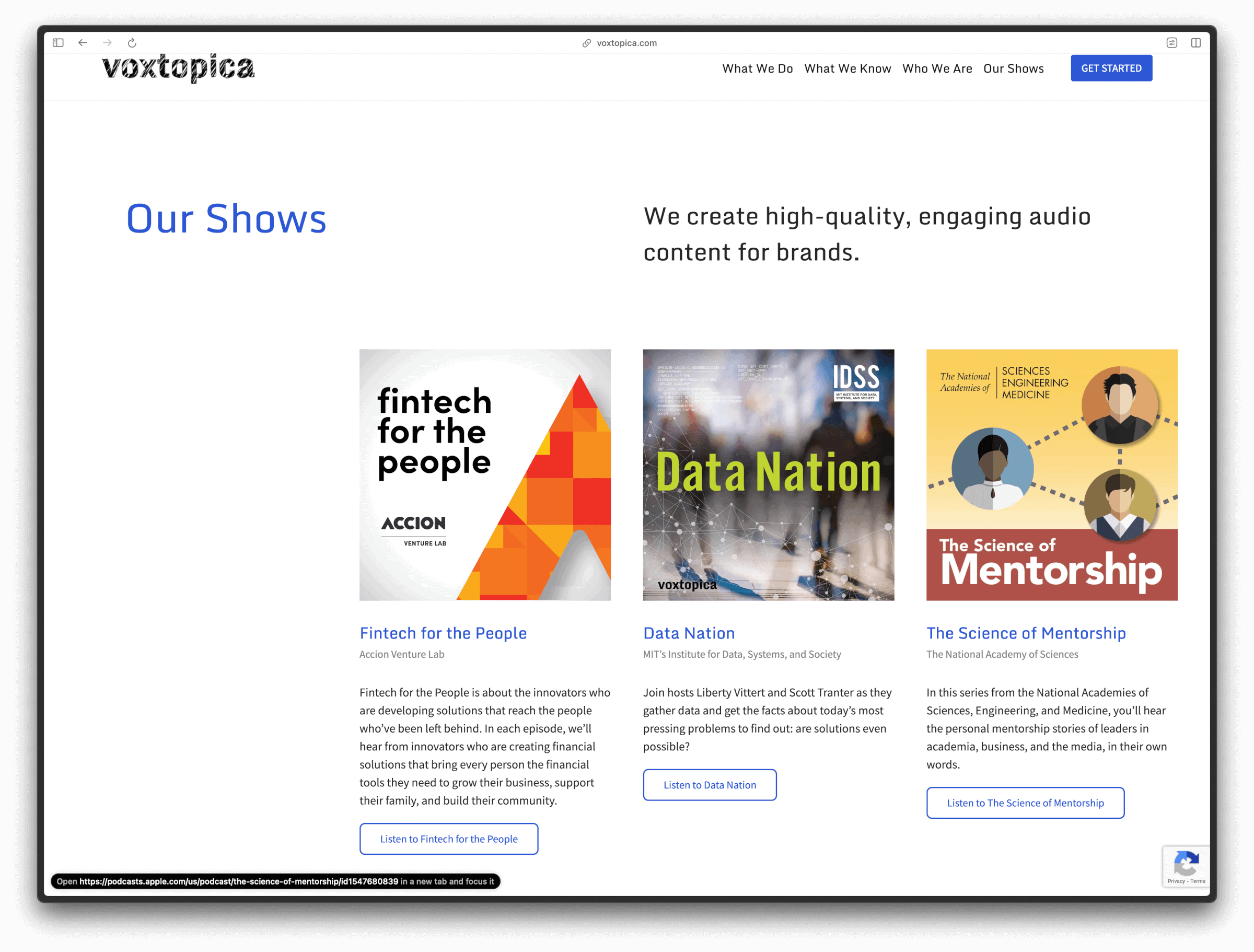Image resolution: width=1254 pixels, height=952 pixels.
Task: Click the browser back arrow
Action: [x=83, y=42]
